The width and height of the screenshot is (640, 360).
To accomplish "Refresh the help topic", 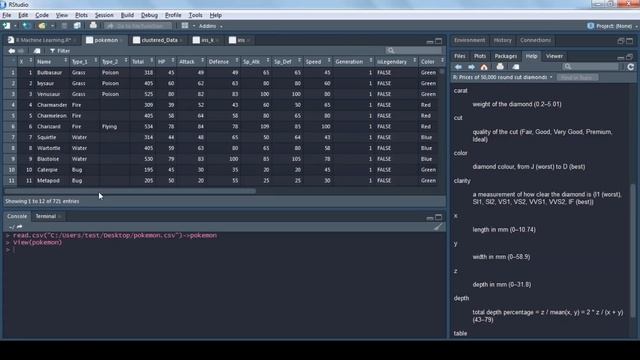I will click(x=631, y=67).
